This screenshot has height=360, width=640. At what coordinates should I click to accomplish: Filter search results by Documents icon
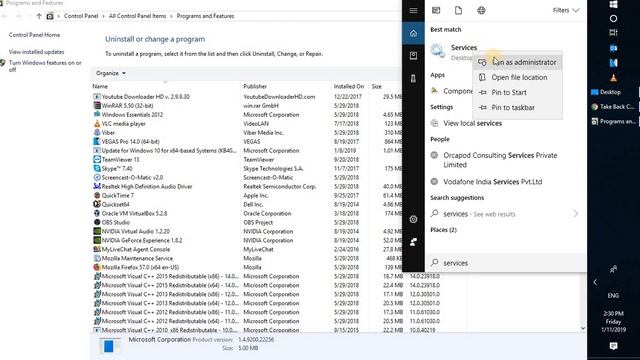[x=458, y=10]
